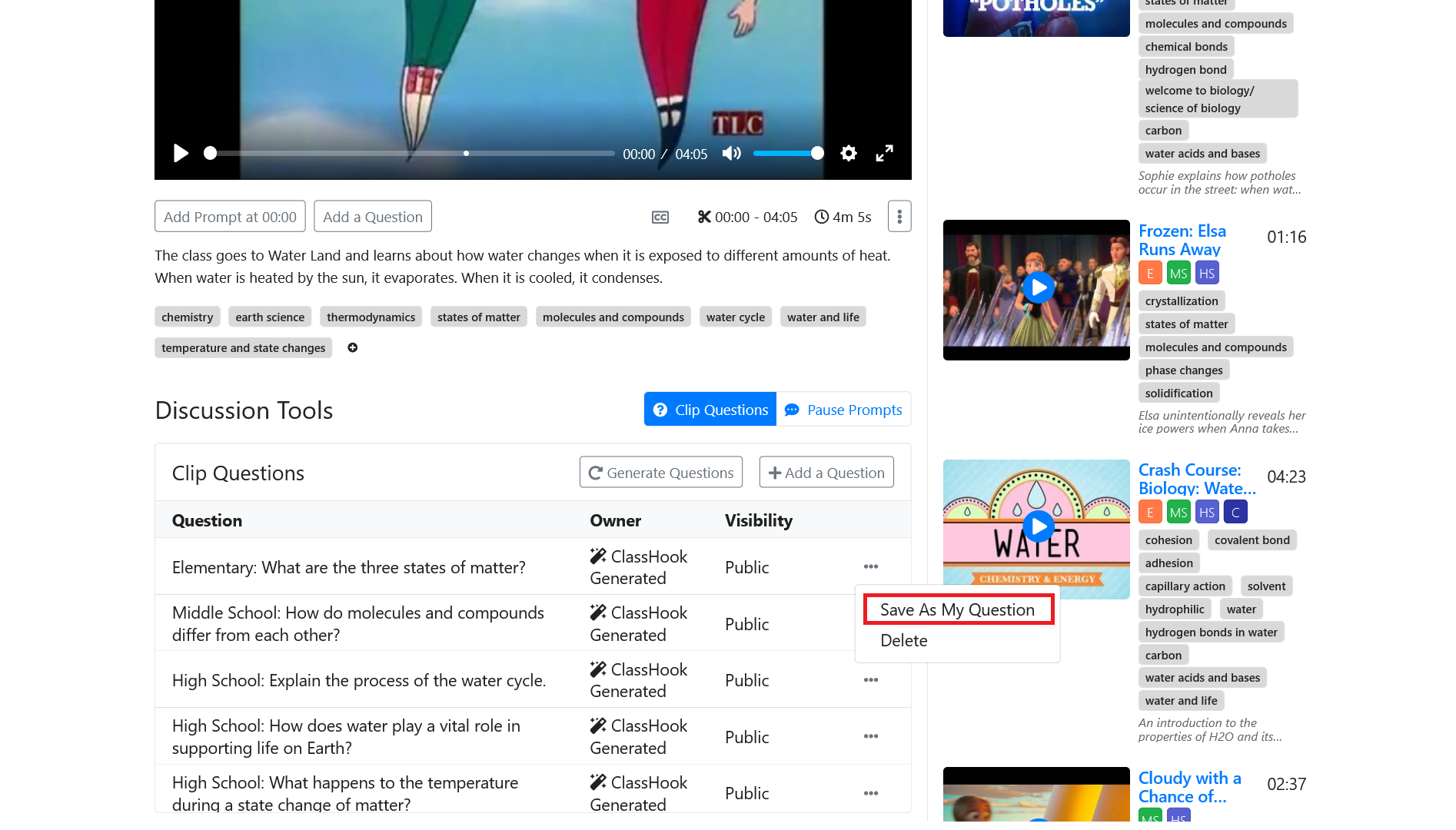Play the video with the play button

point(181,154)
